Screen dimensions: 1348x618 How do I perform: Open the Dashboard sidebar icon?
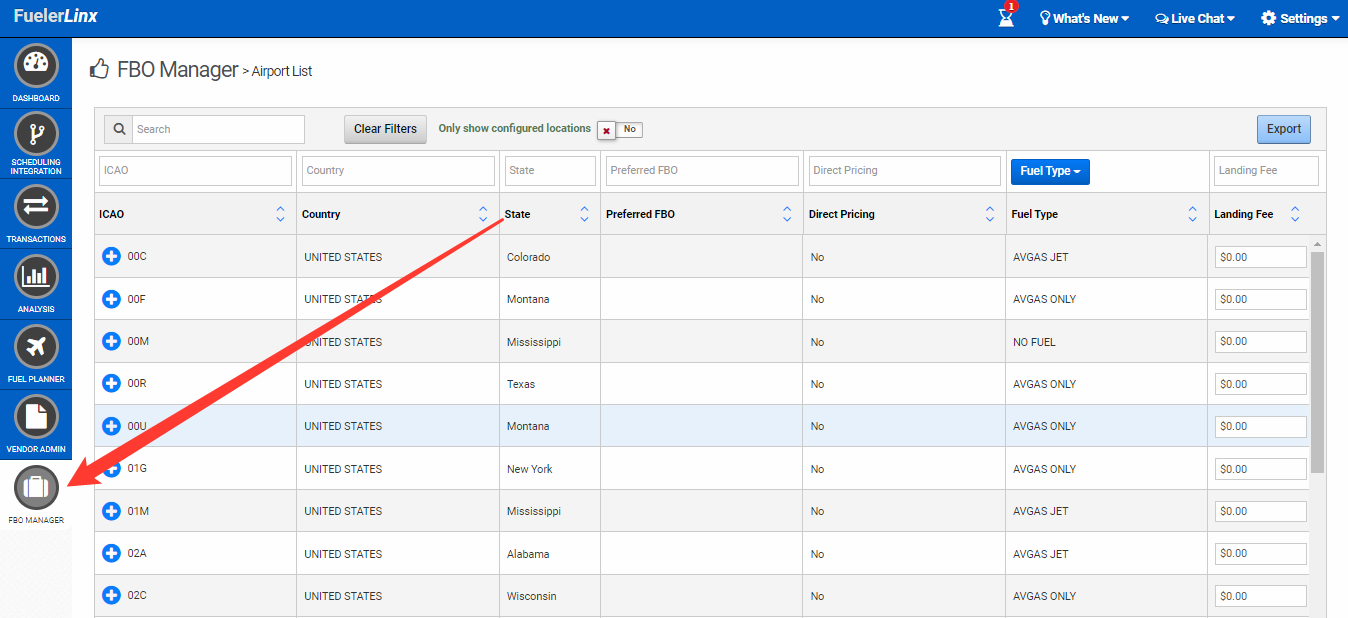click(x=36, y=66)
